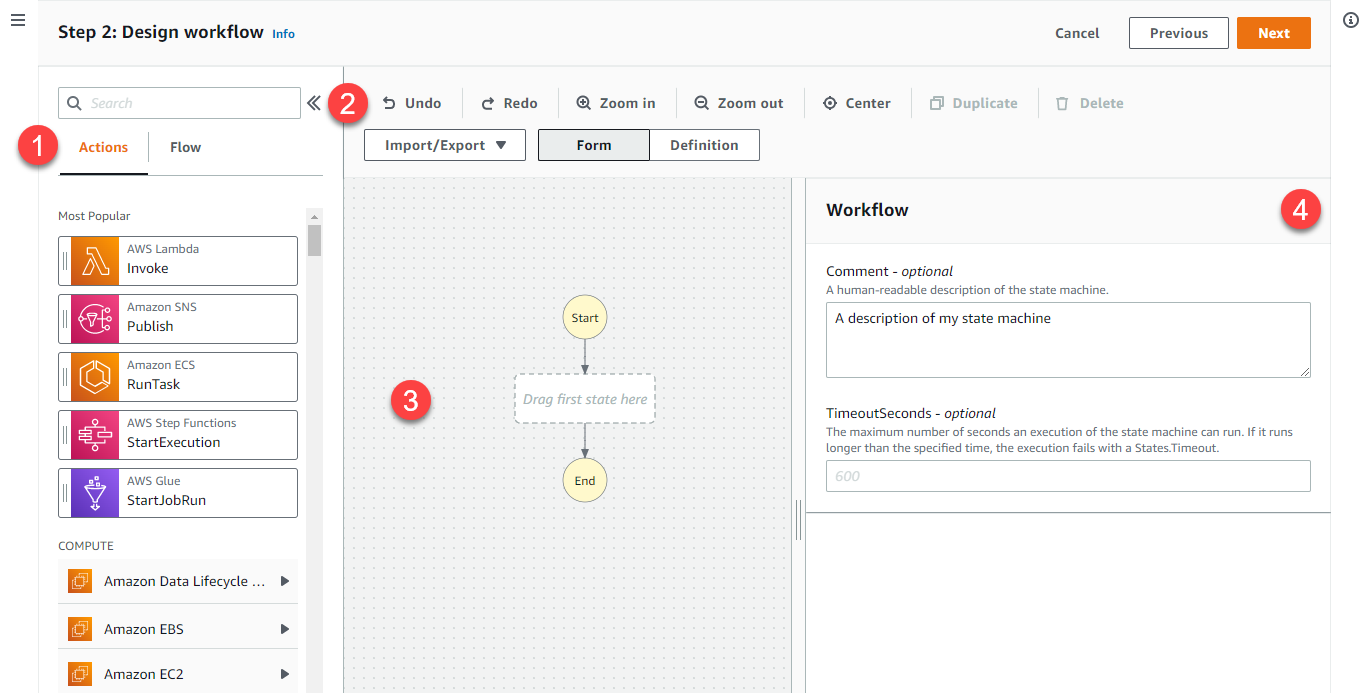Click the TimeoutSeconds input field
The height and width of the screenshot is (693, 1367).
pos(1068,476)
